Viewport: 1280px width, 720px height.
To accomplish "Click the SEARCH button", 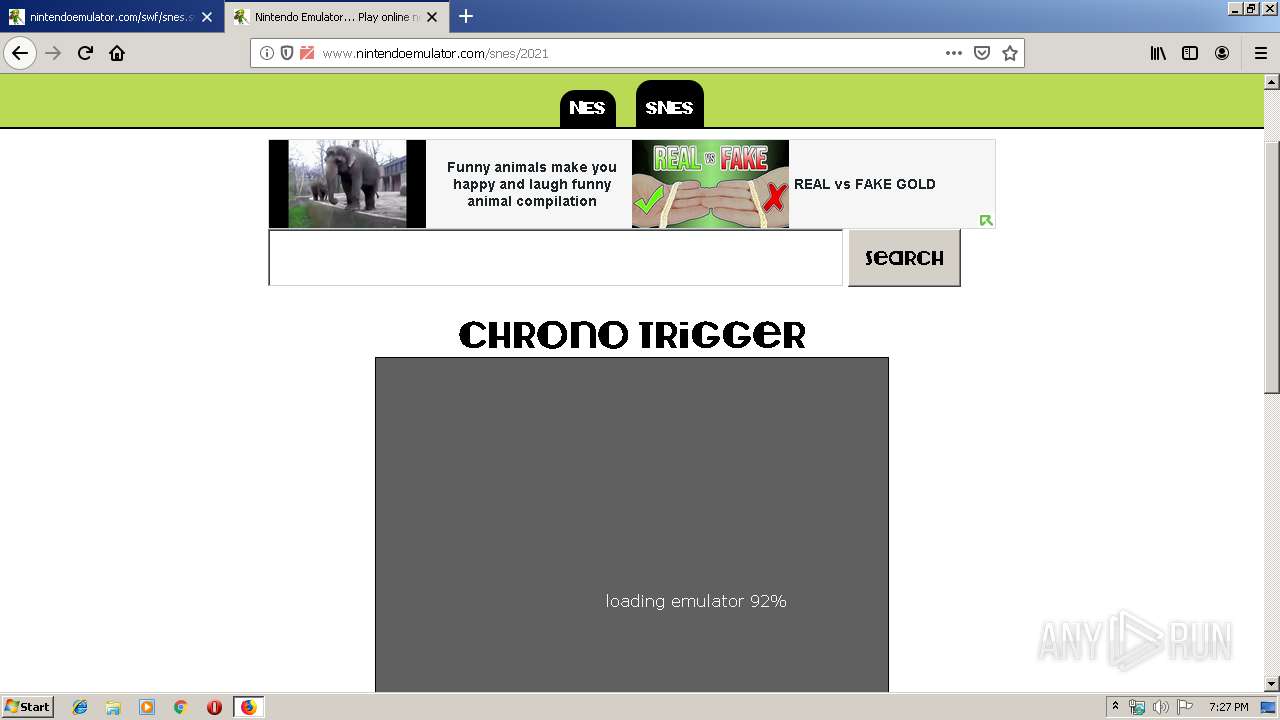I will (x=904, y=258).
